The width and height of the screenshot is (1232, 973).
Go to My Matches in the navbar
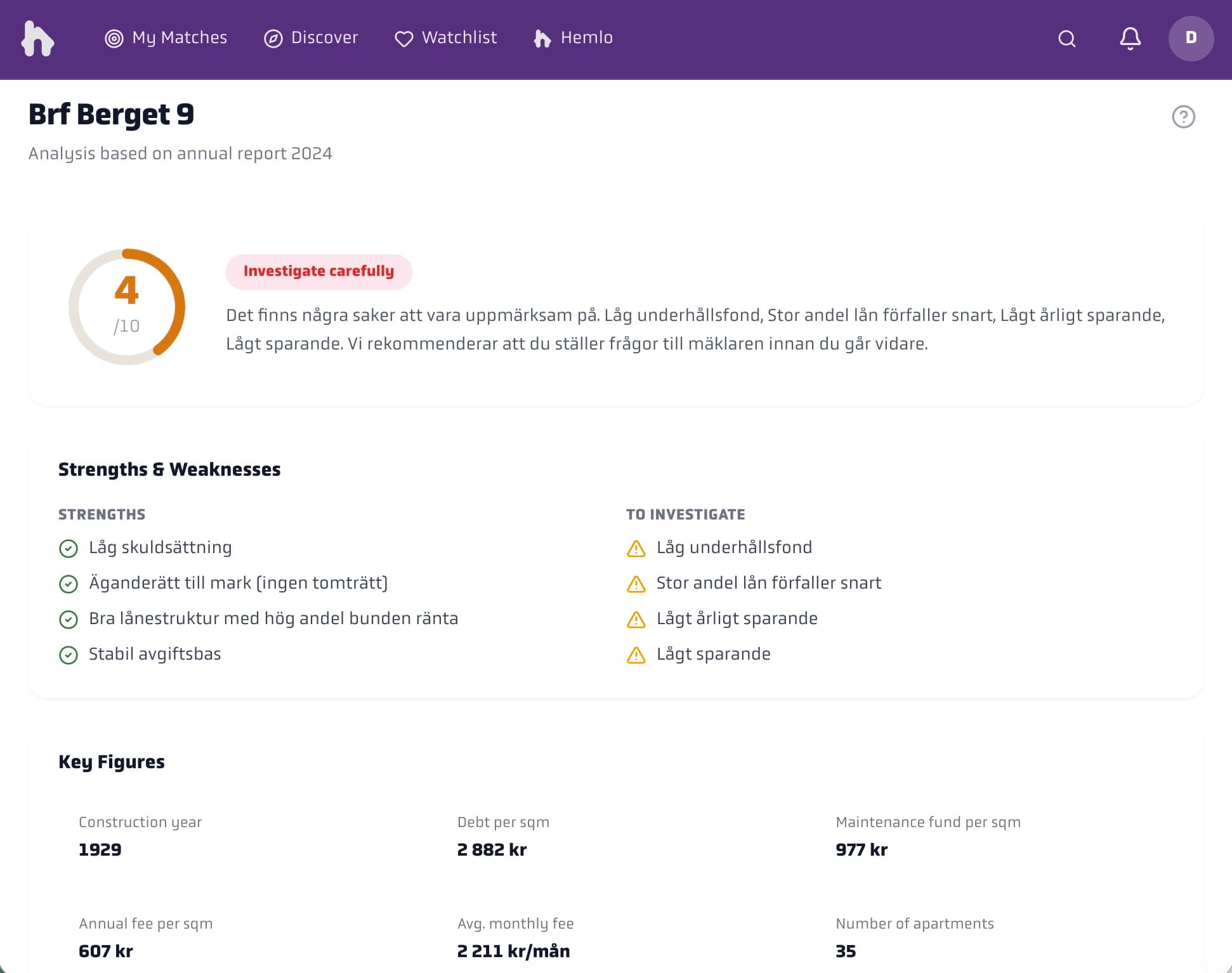point(179,39)
